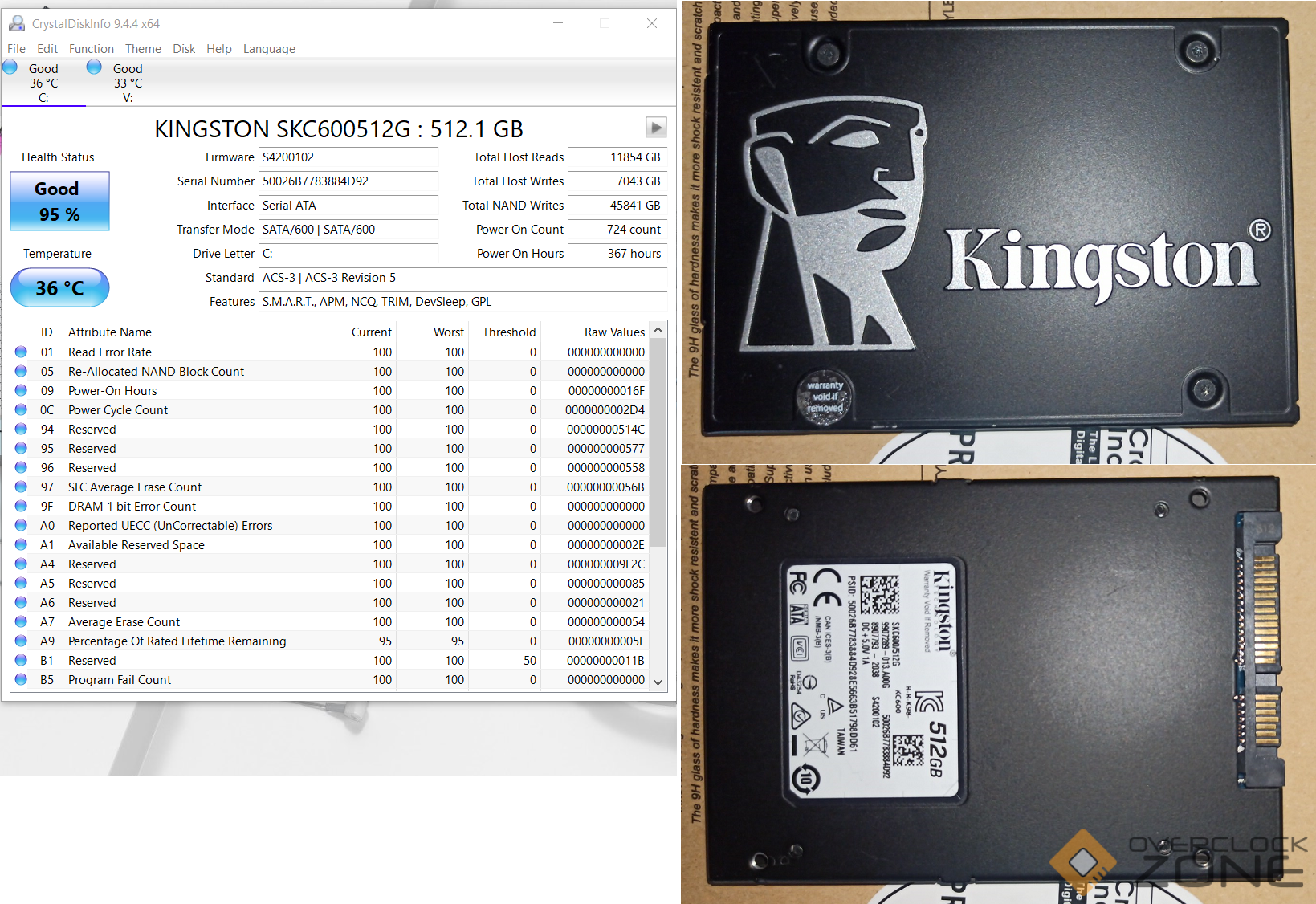Image resolution: width=1316 pixels, height=904 pixels.
Task: Click the Power On Count value
Action: [x=617, y=230]
